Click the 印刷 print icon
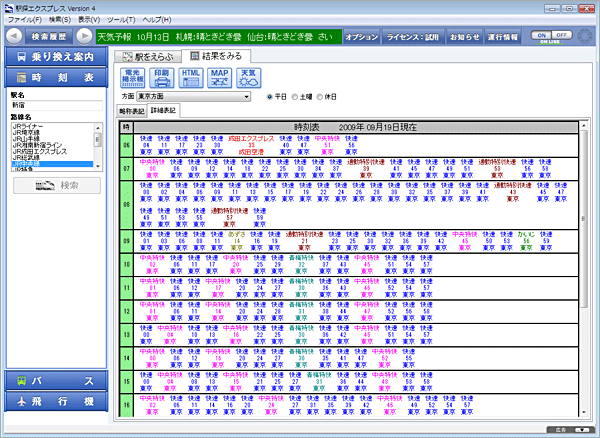The height and width of the screenshot is (438, 600). (x=162, y=77)
